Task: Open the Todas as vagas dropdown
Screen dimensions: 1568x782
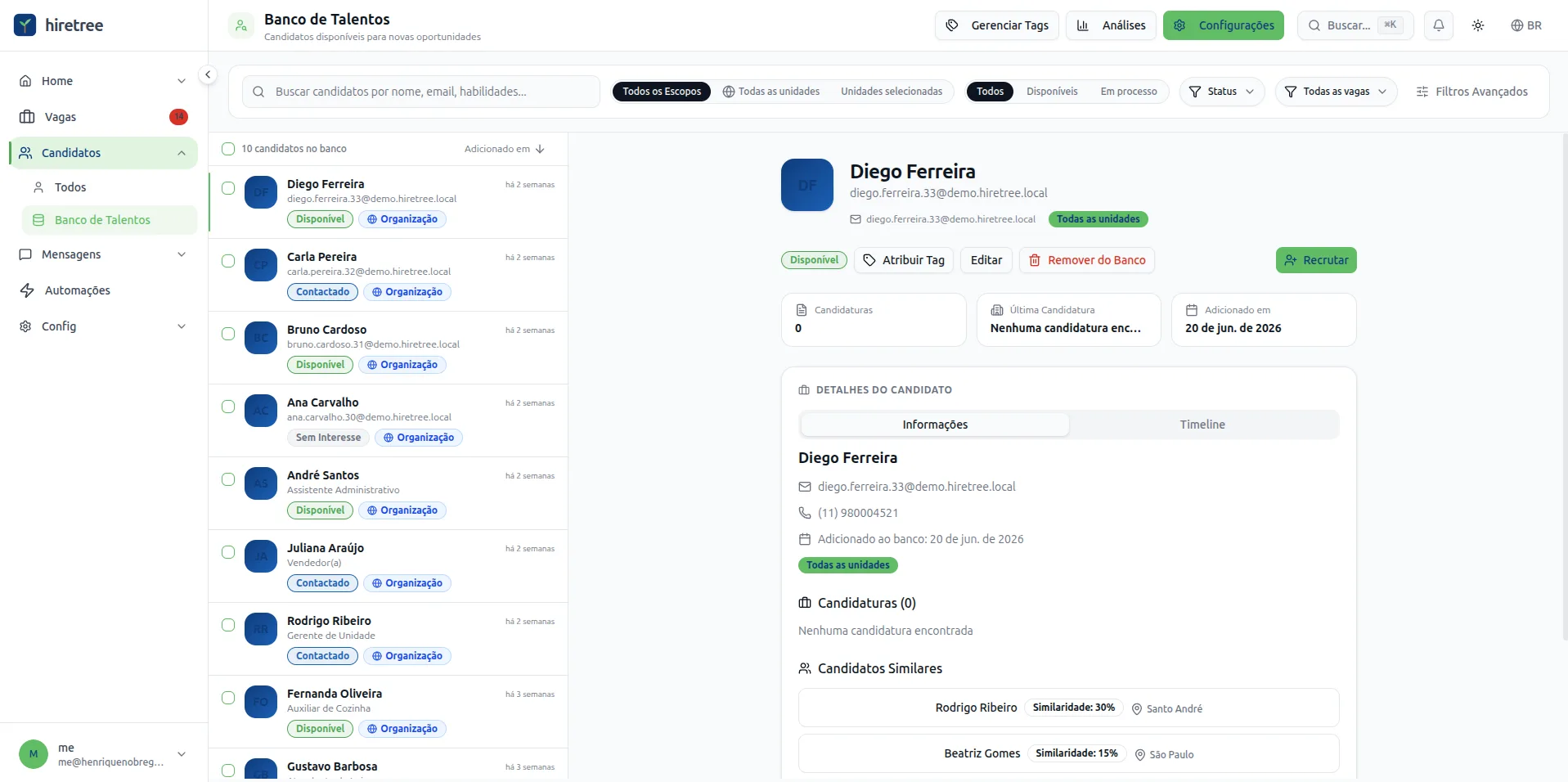Action: (1336, 92)
